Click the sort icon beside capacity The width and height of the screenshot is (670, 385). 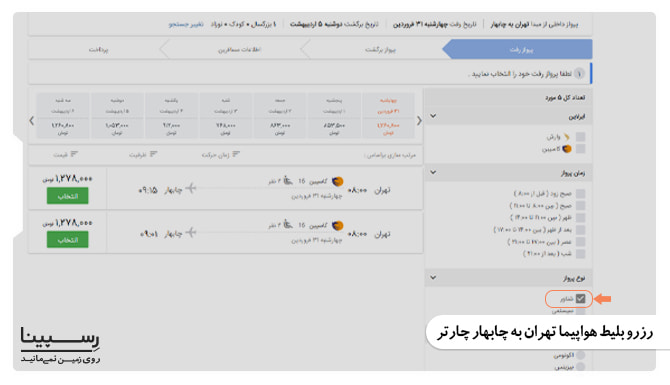(153, 154)
